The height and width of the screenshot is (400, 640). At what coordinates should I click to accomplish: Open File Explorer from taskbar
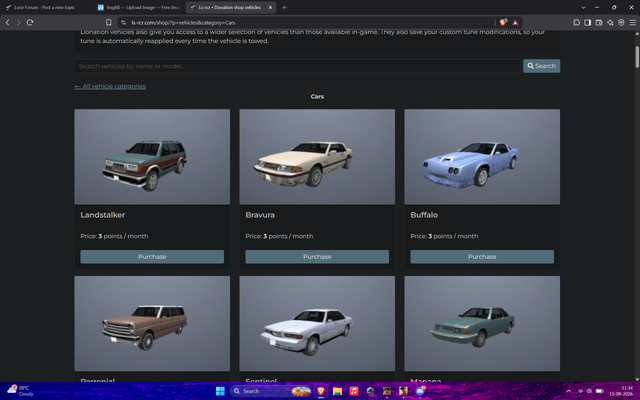pos(337,391)
